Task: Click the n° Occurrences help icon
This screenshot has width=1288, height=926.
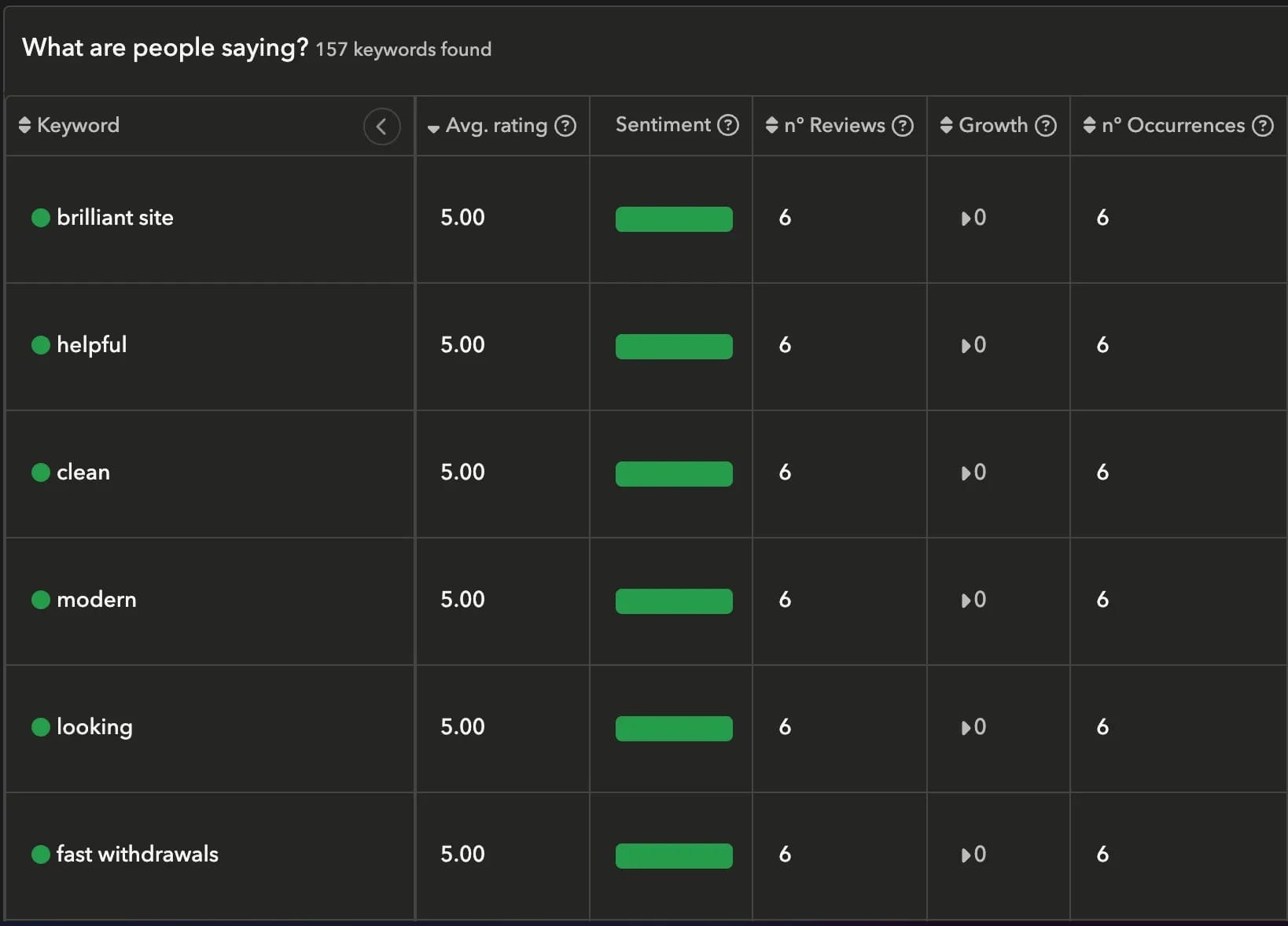Action: 1262,126
